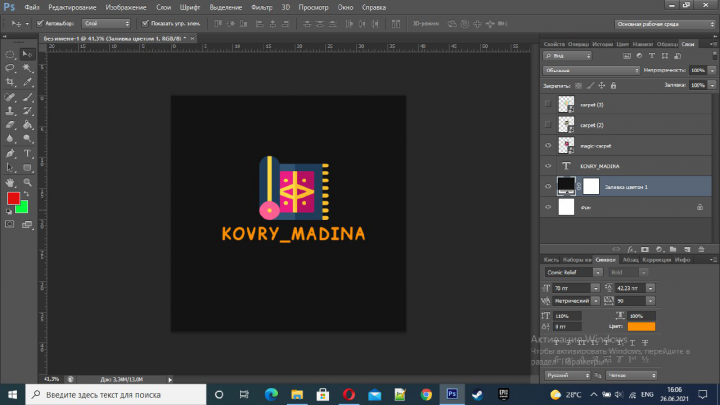The height and width of the screenshot is (405, 720).
Task: Open File Explorer from the taskbar
Action: coord(297,394)
